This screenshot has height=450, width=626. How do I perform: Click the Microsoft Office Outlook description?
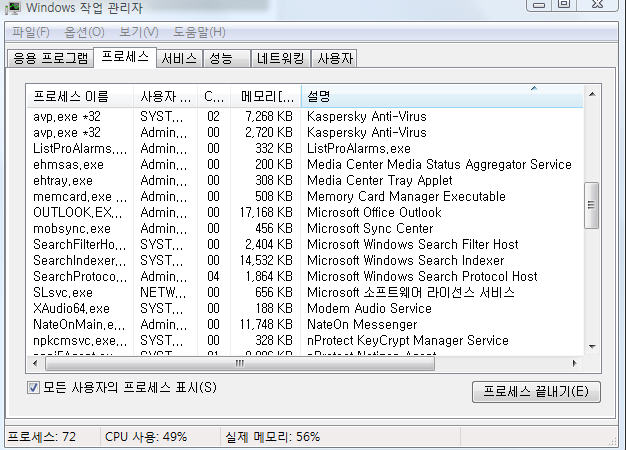[x=374, y=212]
